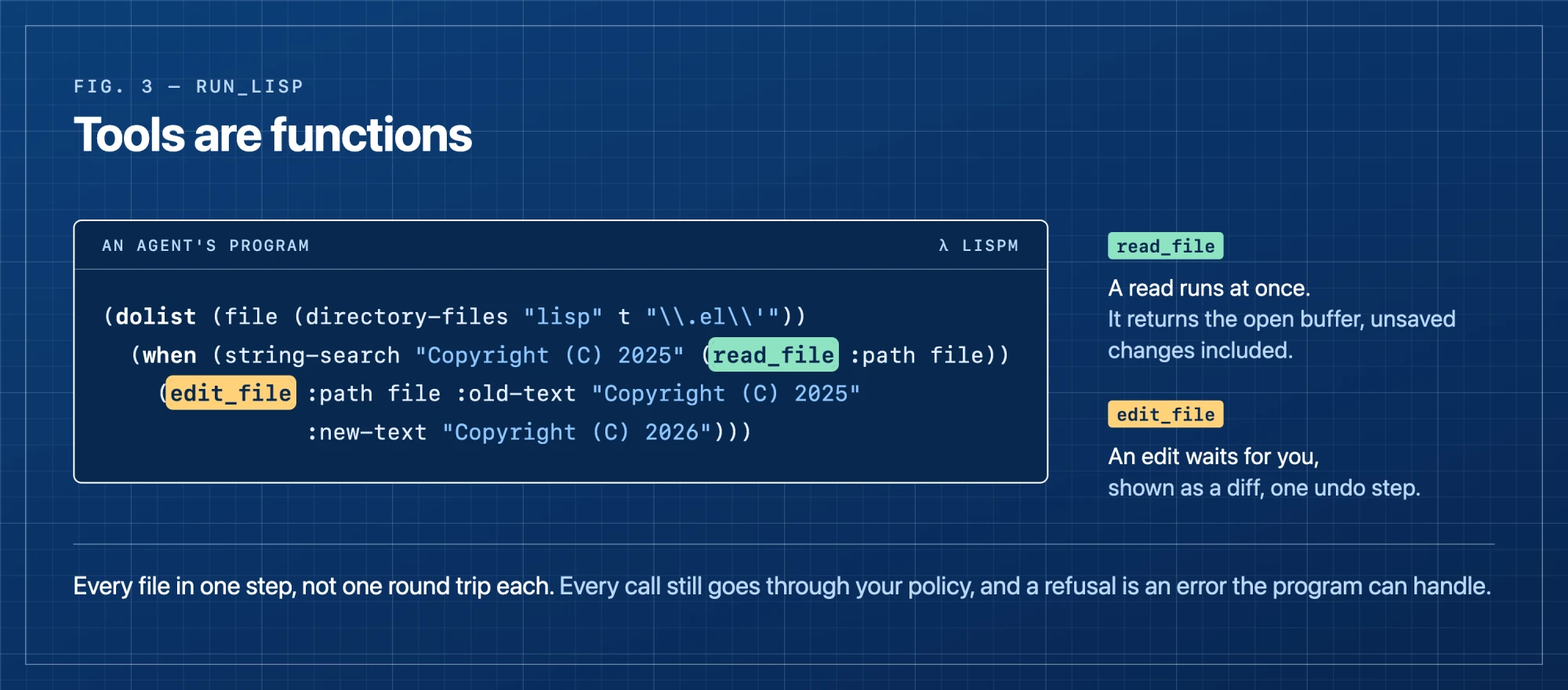Click the "FIG. 3 — RUN_LISP" caption
The height and width of the screenshot is (690, 1568).
tap(188, 86)
